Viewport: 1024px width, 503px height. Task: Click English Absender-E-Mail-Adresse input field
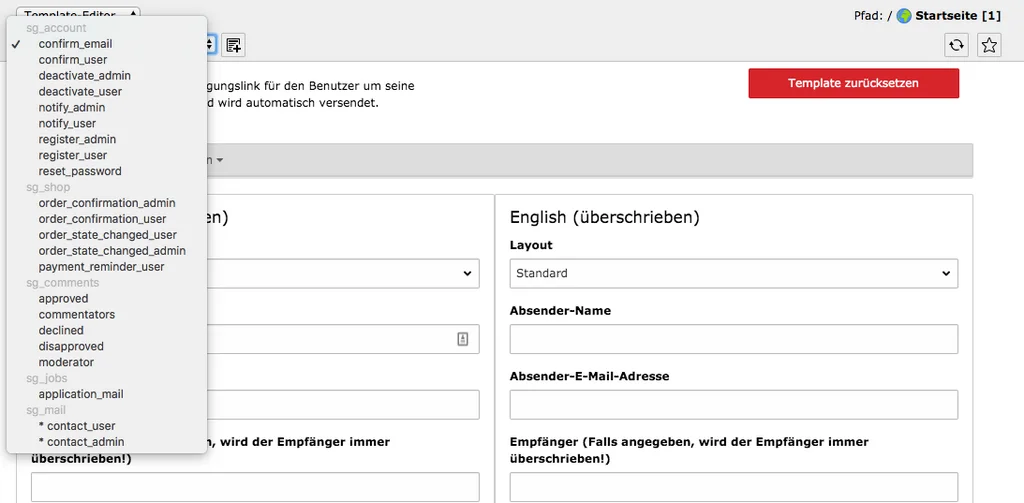coord(733,404)
